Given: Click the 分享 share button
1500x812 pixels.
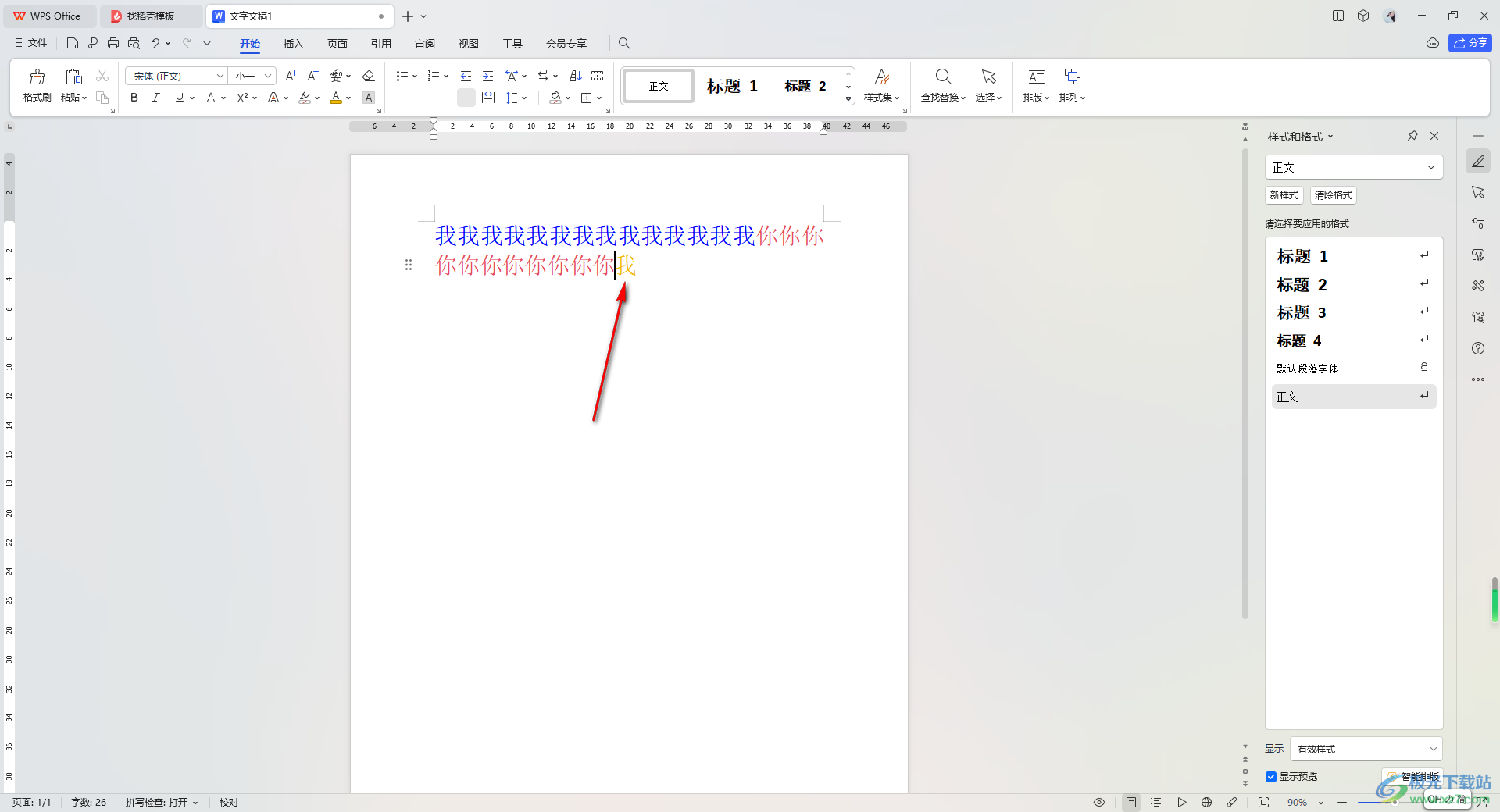Looking at the screenshot, I should click(x=1470, y=43).
